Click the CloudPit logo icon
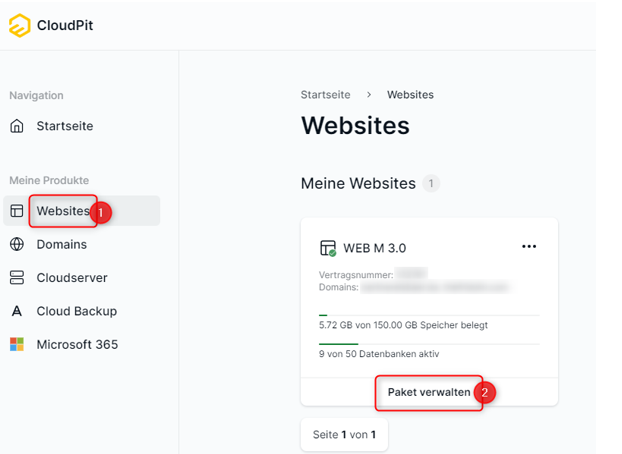This screenshot has width=622, height=454. tap(20, 25)
